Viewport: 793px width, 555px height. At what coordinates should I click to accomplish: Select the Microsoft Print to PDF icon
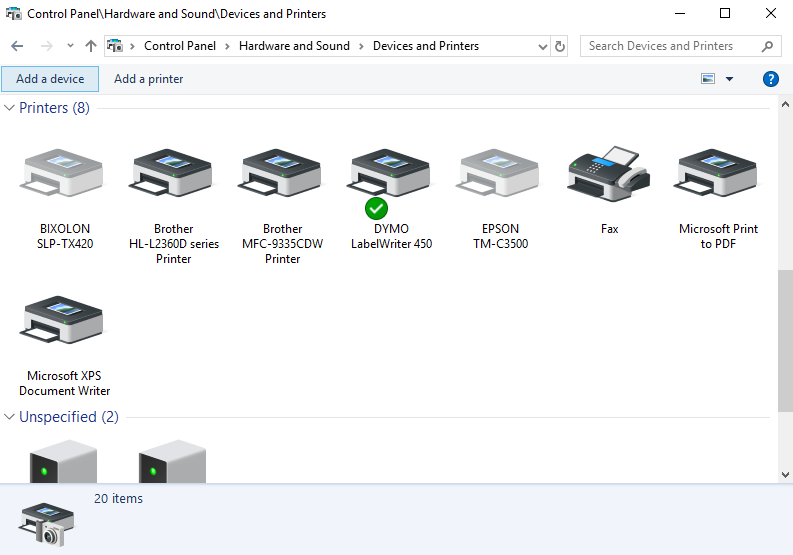pyautogui.click(x=716, y=172)
